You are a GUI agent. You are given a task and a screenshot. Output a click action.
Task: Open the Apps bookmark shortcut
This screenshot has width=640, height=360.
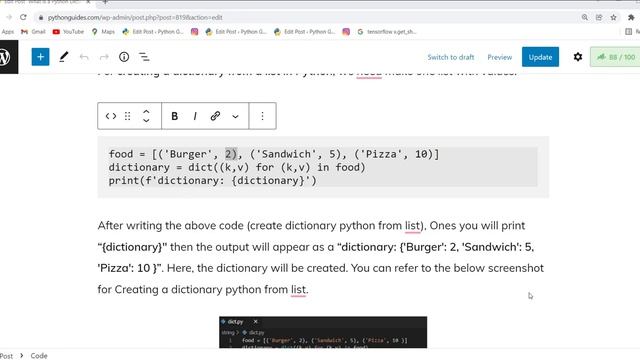pyautogui.click(x=8, y=31)
